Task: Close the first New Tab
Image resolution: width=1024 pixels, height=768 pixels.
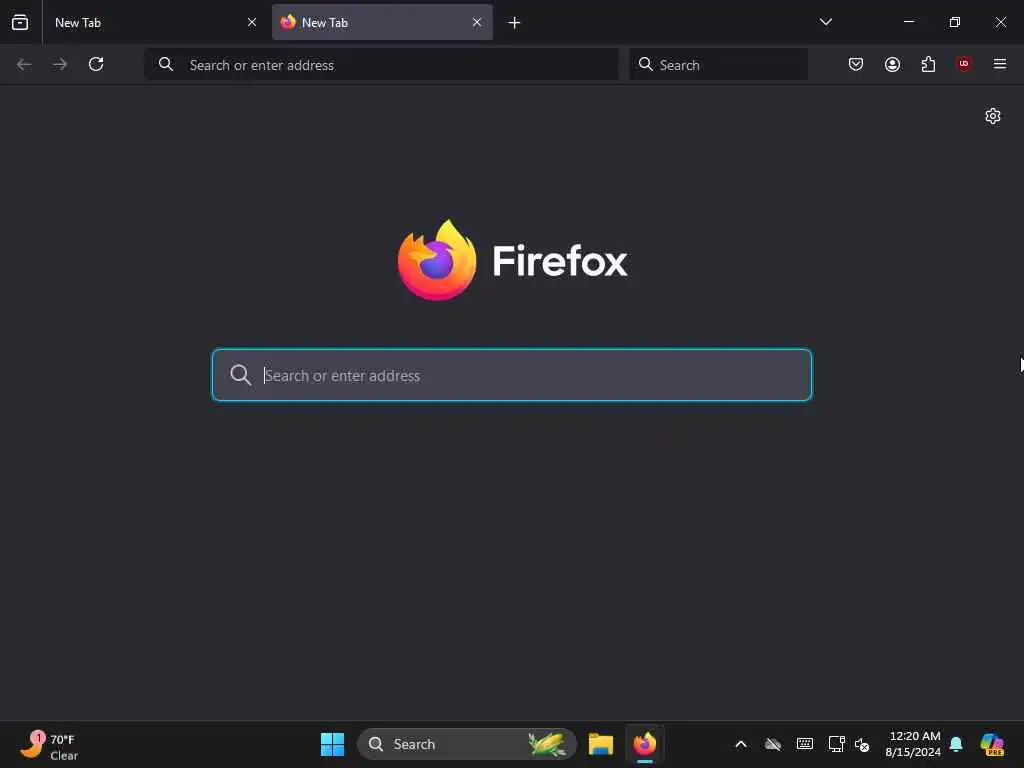Action: 251,22
